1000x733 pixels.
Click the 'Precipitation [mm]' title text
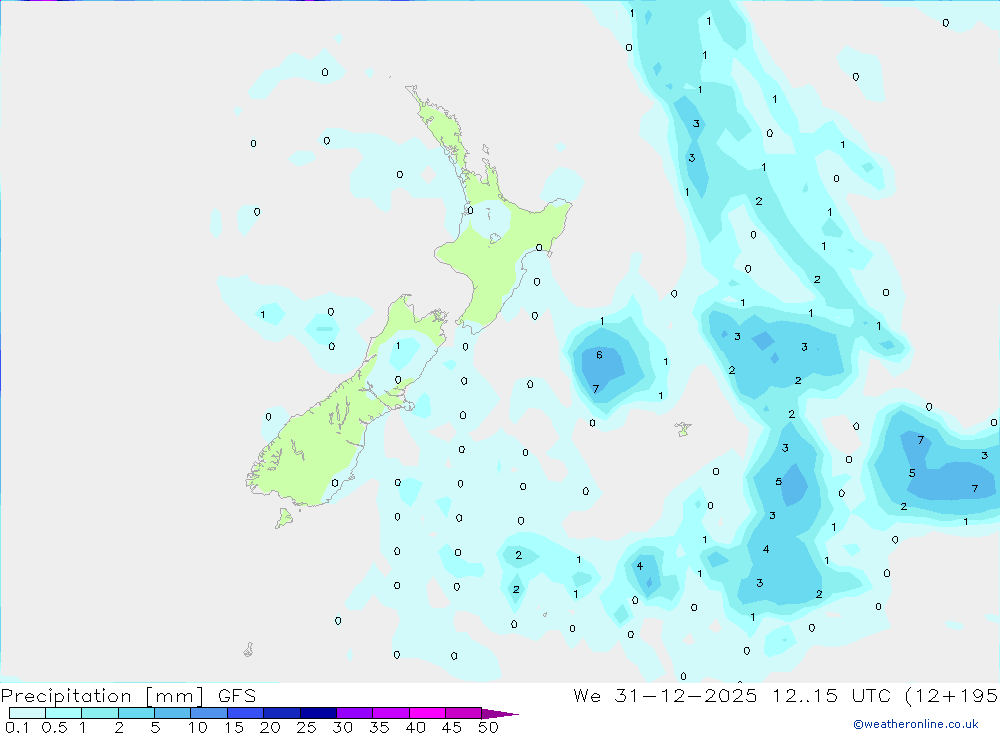102,696
